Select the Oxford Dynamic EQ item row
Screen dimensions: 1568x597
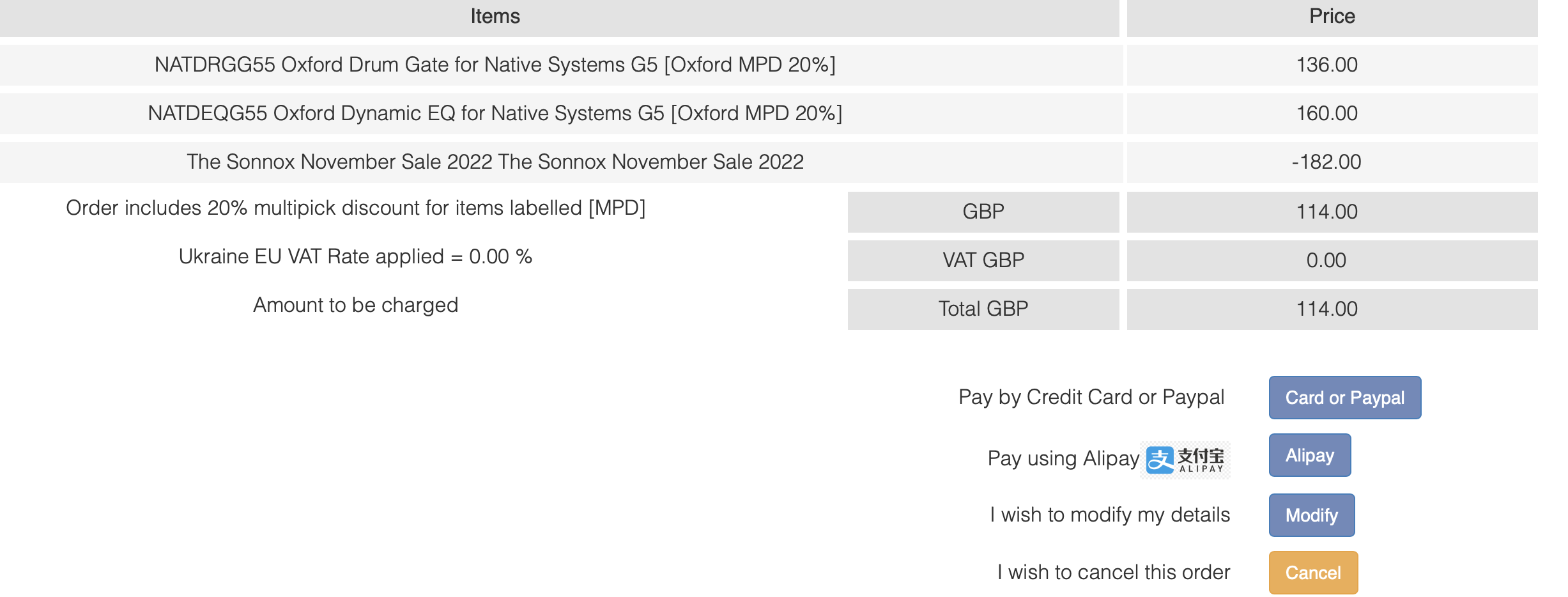[495, 114]
